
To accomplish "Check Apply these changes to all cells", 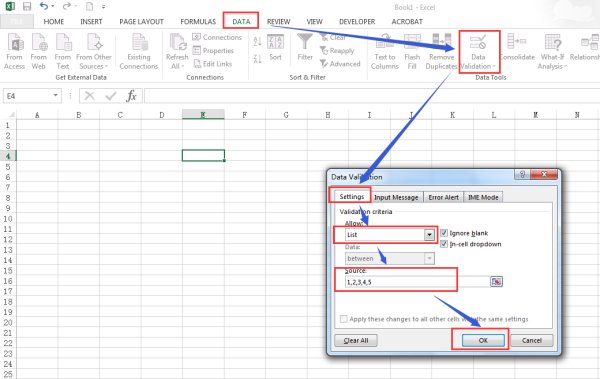I will click(344, 319).
